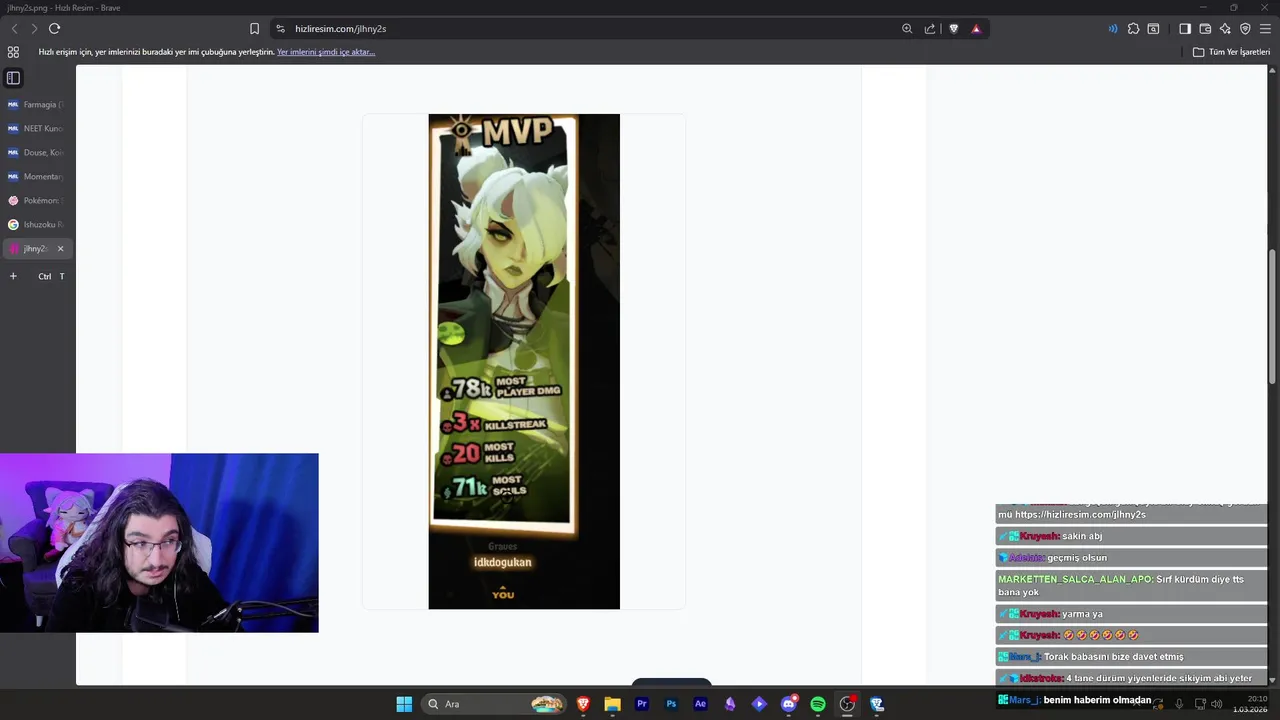Open the Windows Start menu
This screenshot has width=1280, height=720.
(404, 704)
